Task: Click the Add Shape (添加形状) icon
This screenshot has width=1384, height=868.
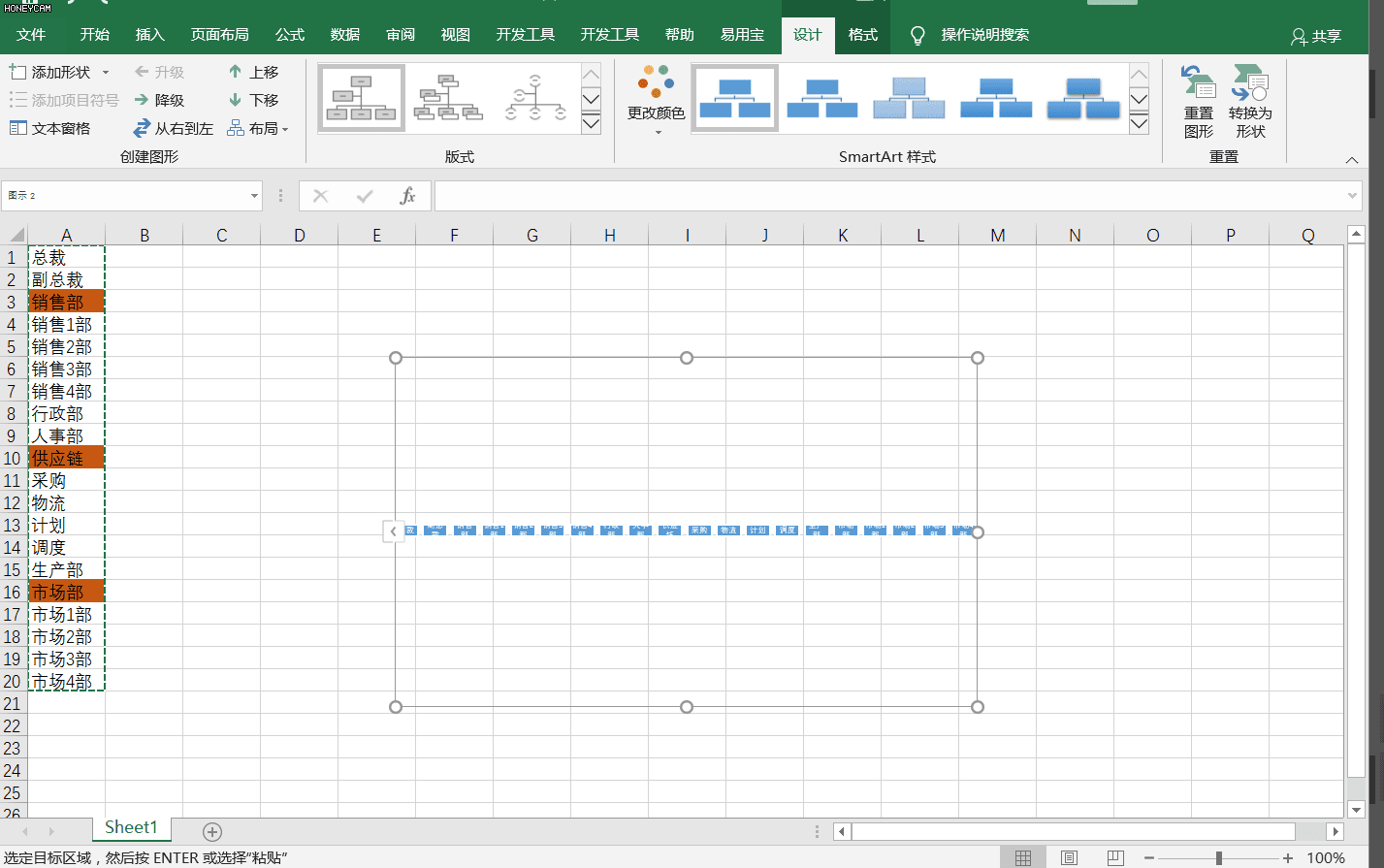Action: (x=17, y=72)
